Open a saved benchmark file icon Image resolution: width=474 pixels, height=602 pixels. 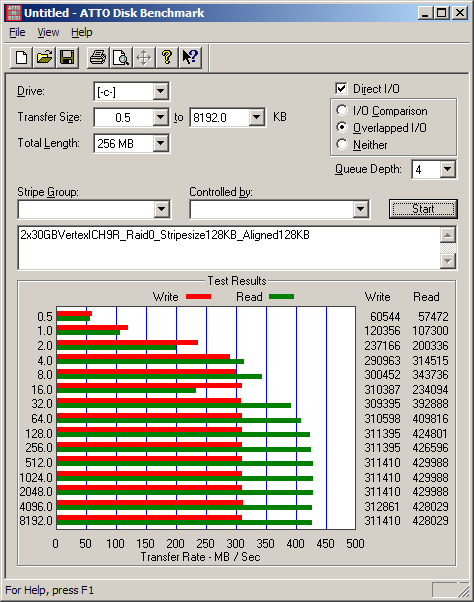tap(44, 58)
